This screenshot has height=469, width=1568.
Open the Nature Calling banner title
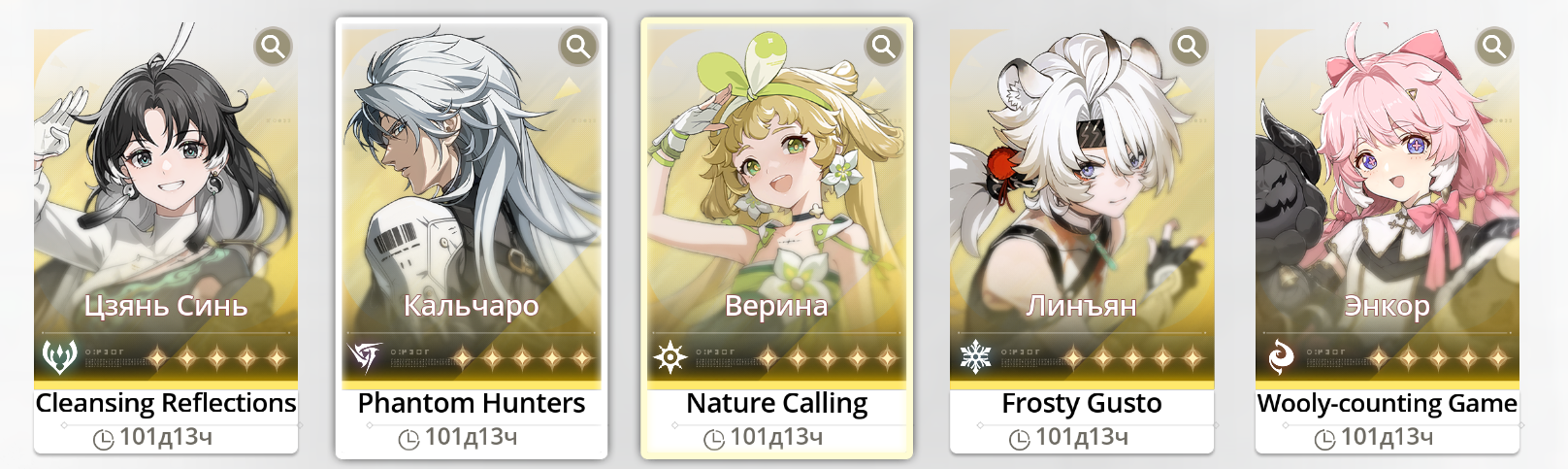click(x=777, y=403)
